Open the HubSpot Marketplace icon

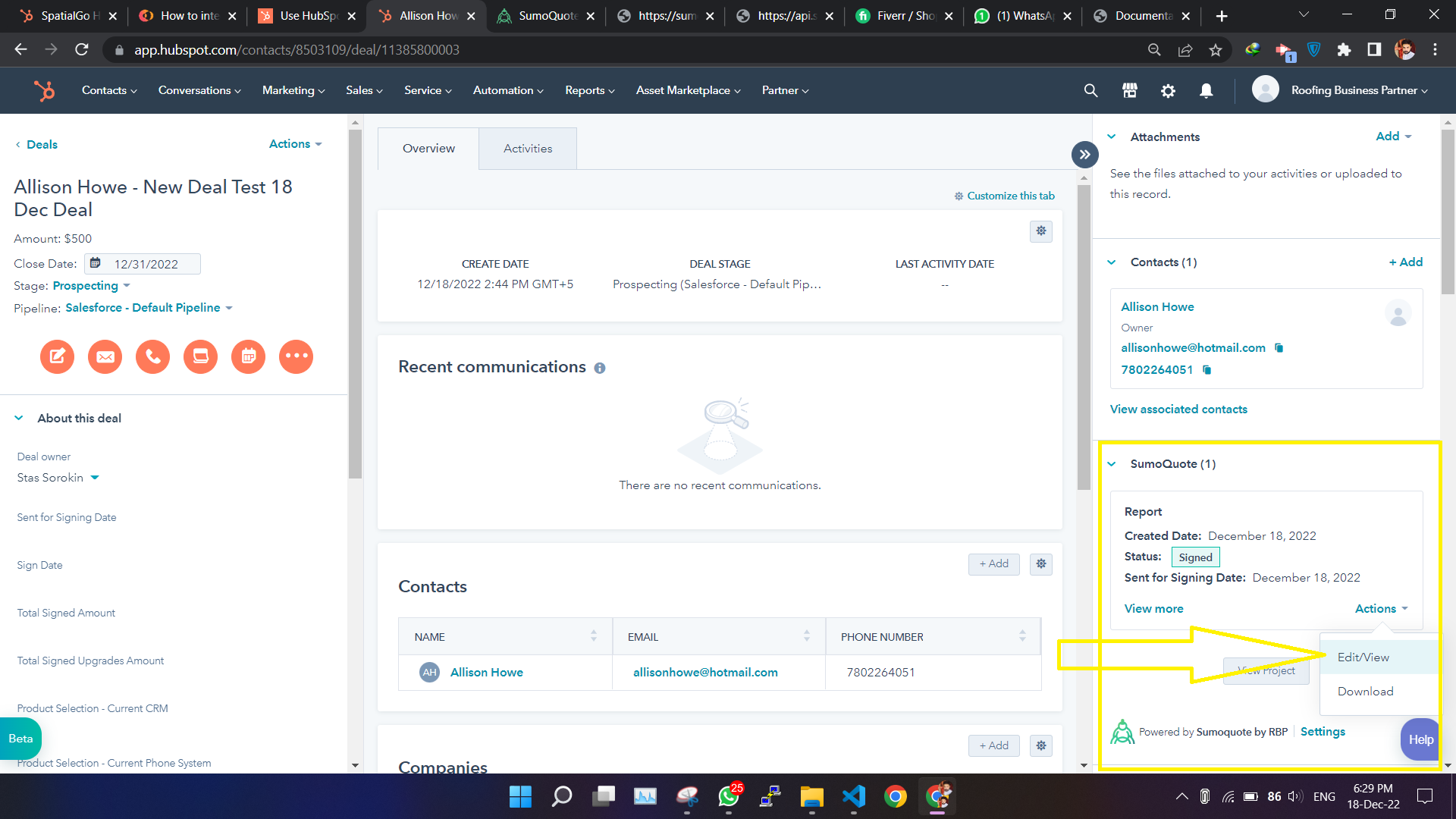tap(1129, 90)
